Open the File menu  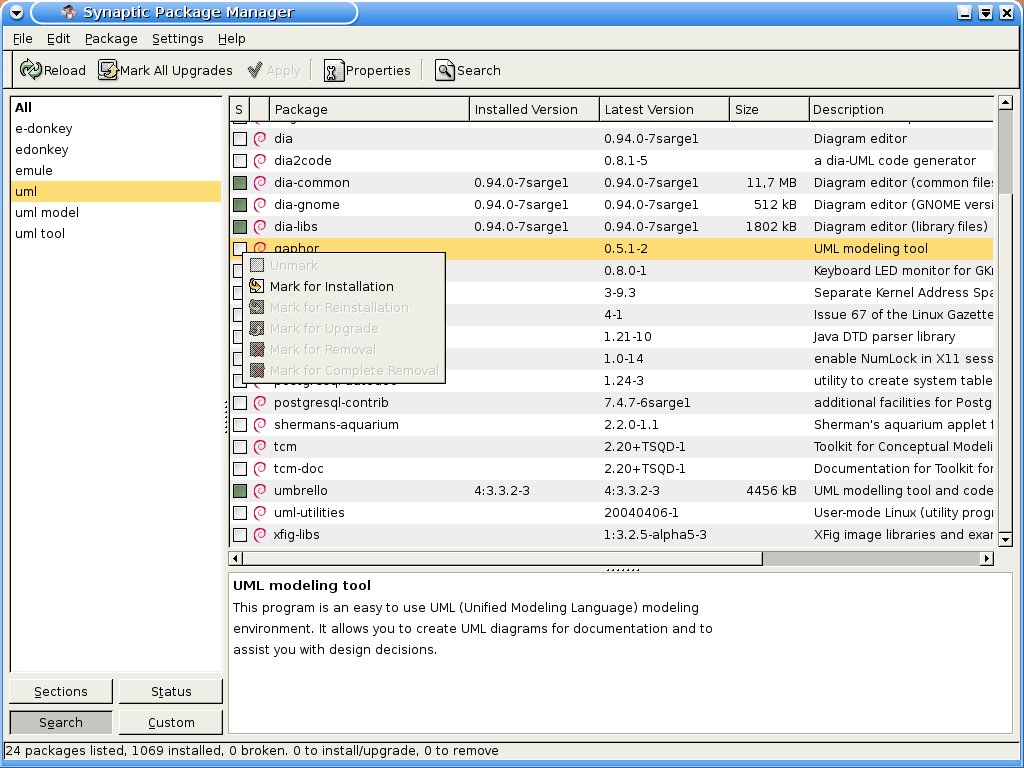[22, 39]
